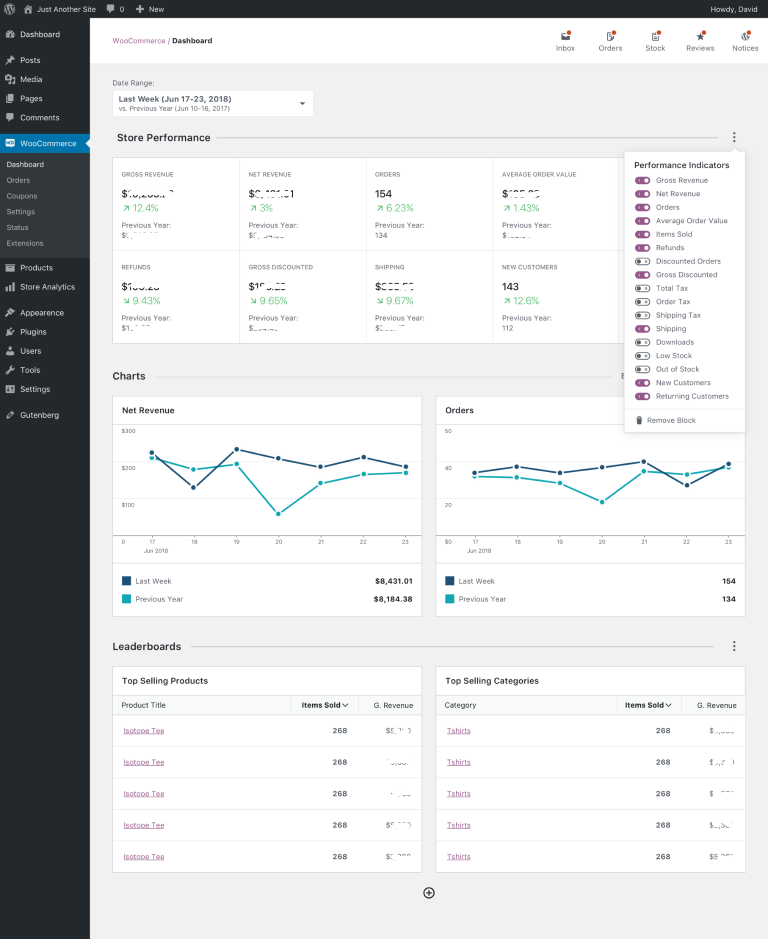Image resolution: width=768 pixels, height=939 pixels.
Task: Sort Top Selling Products by Items Sold
Action: click(325, 705)
